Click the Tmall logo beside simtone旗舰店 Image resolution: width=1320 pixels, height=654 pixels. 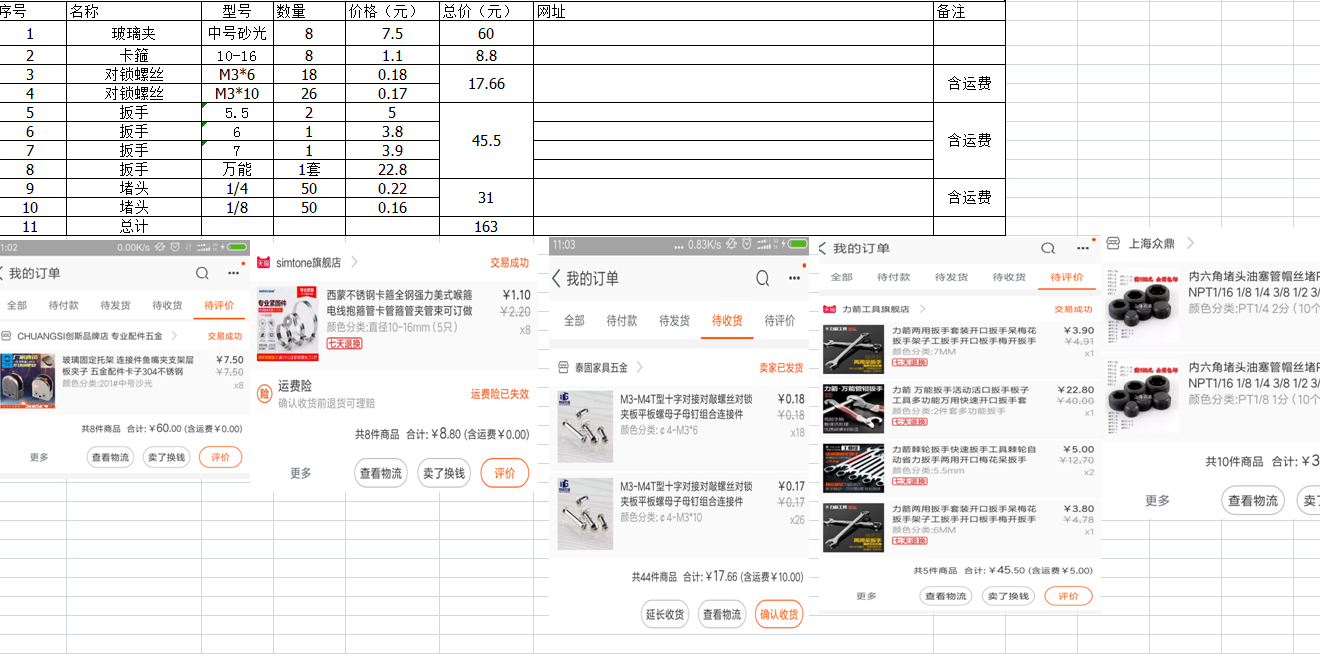click(264, 263)
